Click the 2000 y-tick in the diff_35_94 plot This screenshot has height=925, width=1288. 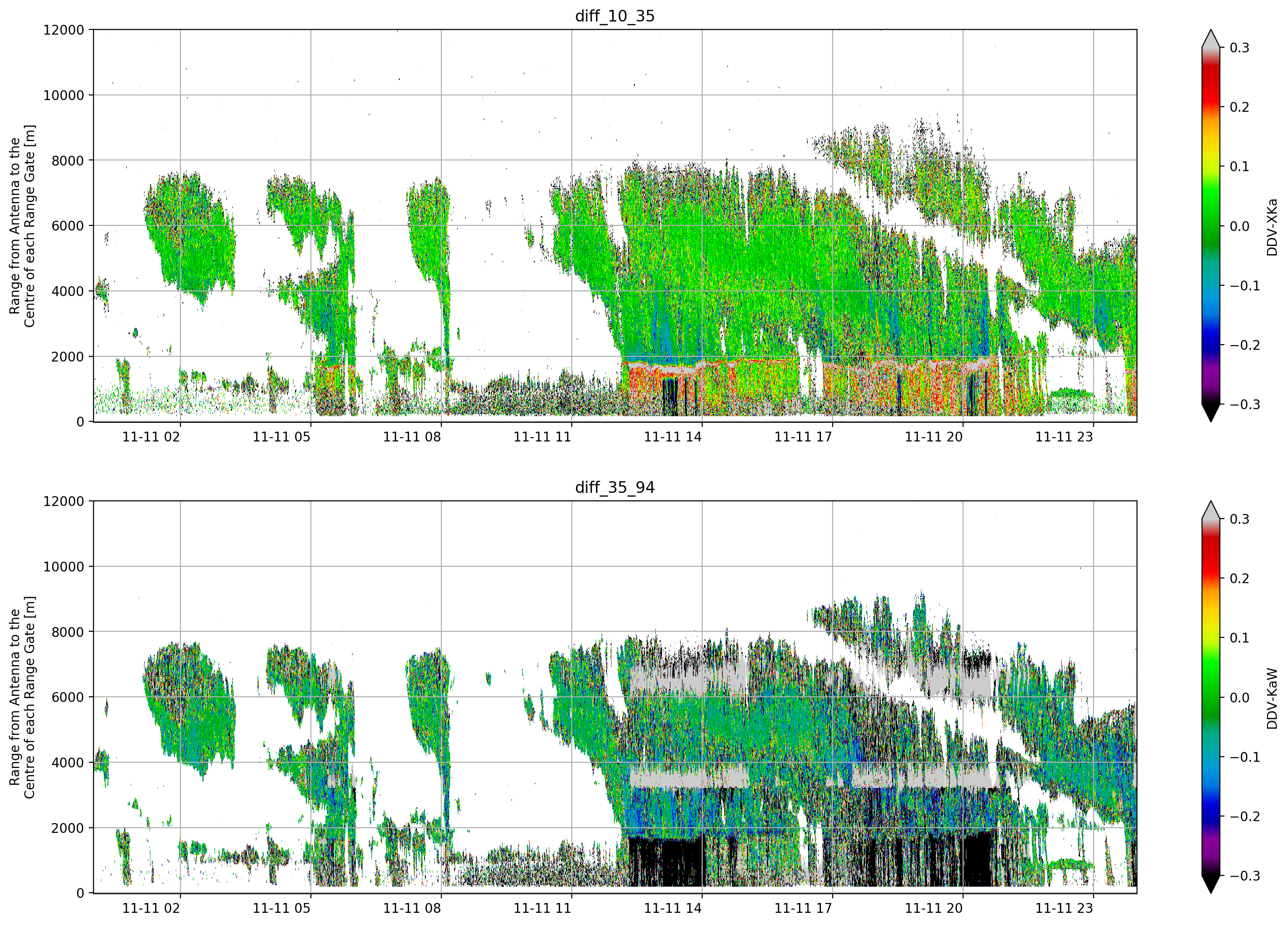click(x=68, y=828)
